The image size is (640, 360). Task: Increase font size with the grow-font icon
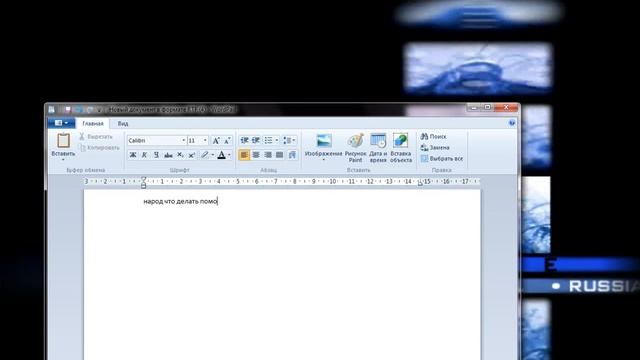click(216, 140)
